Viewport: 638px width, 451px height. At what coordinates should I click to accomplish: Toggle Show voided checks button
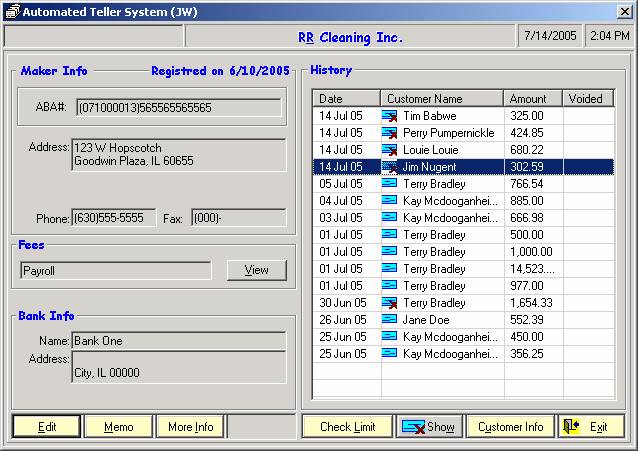[x=429, y=427]
